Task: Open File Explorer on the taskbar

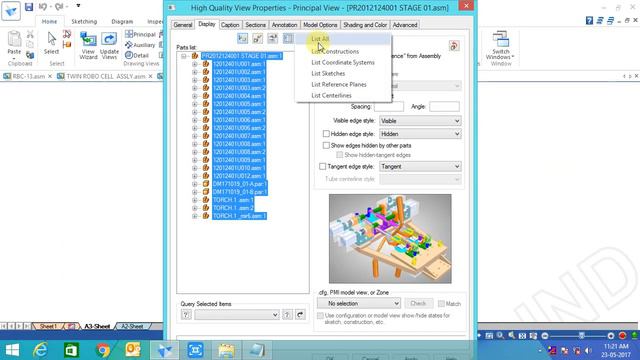Action: pyautogui.click(x=226, y=350)
